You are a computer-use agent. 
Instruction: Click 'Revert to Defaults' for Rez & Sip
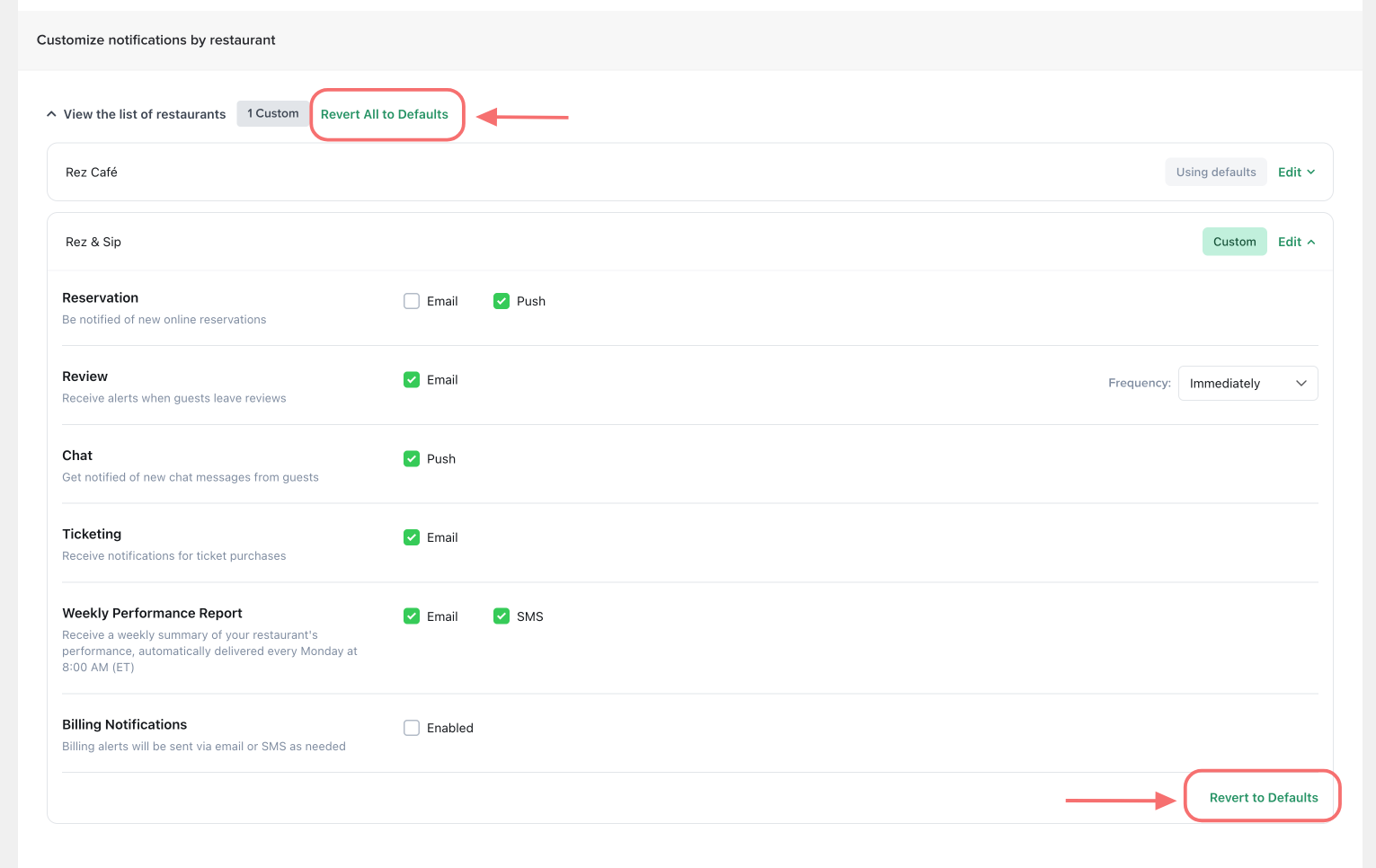coord(1263,798)
